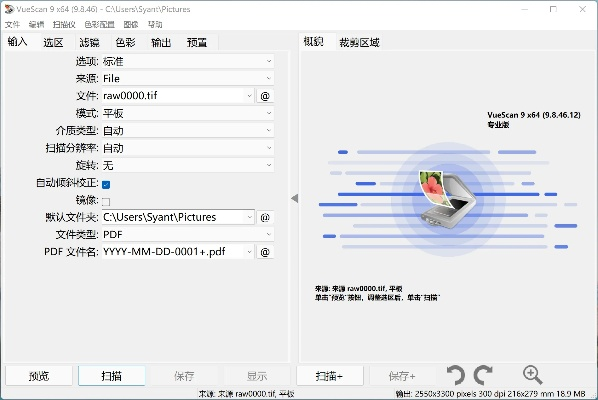Switch to 色彩 tab
Viewport: 598px width, 400px height.
pos(125,42)
